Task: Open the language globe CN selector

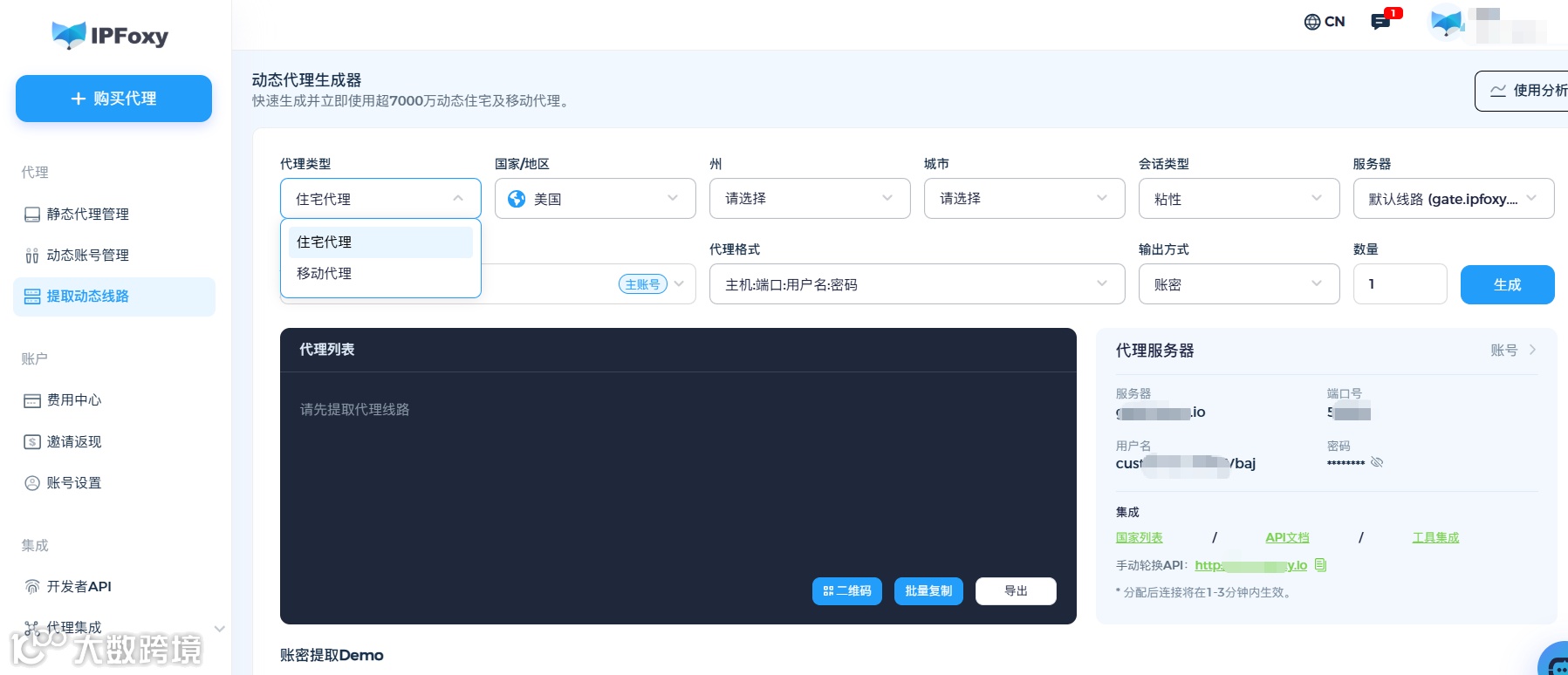Action: [1324, 22]
